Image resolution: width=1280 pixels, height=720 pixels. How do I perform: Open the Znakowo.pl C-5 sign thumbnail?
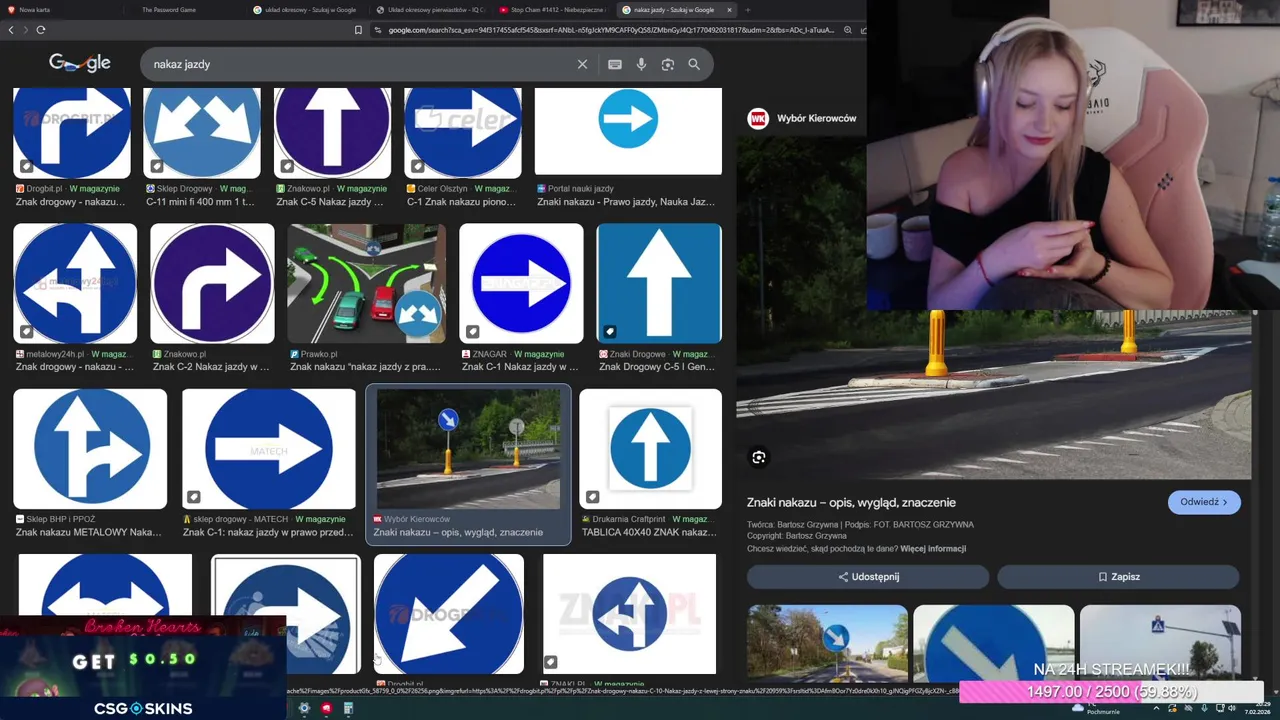333,132
